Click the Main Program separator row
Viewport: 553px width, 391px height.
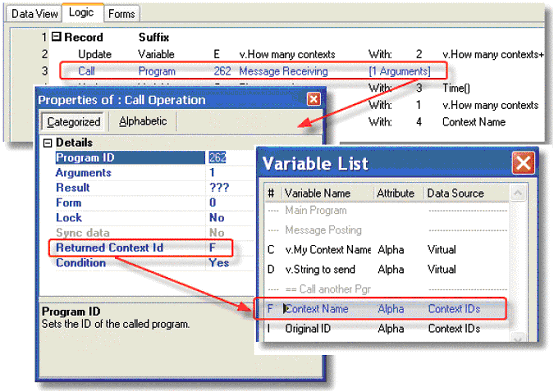387,210
